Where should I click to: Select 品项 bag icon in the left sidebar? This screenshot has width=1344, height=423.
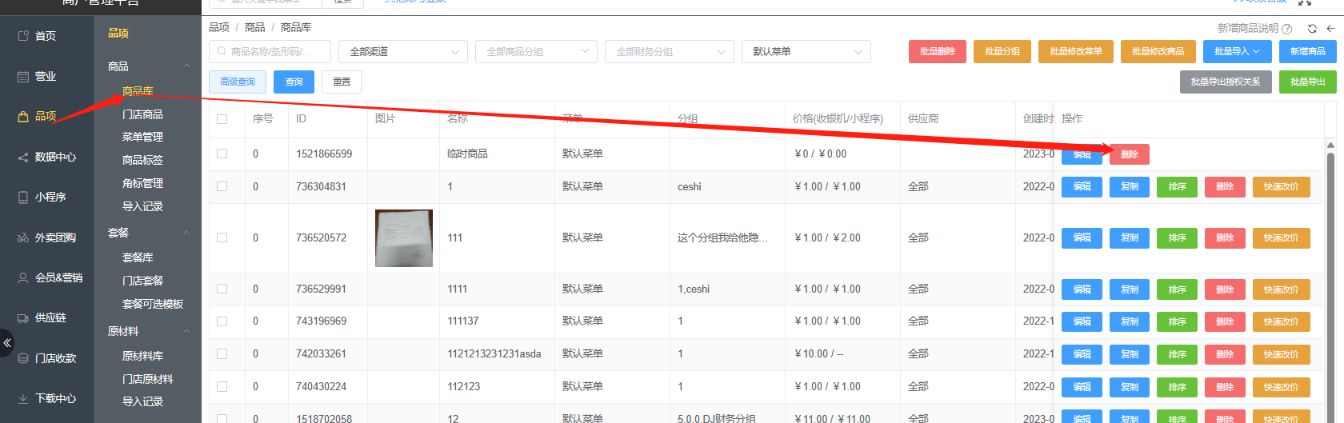23,117
